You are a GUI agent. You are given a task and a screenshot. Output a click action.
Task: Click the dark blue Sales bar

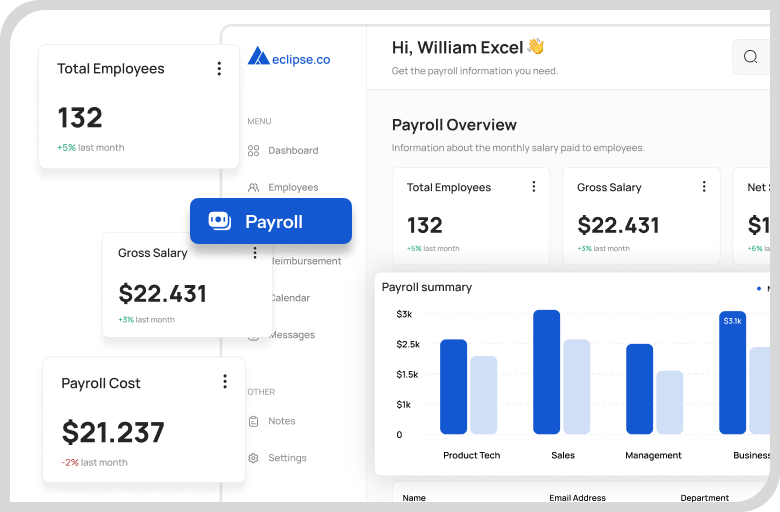pos(546,373)
